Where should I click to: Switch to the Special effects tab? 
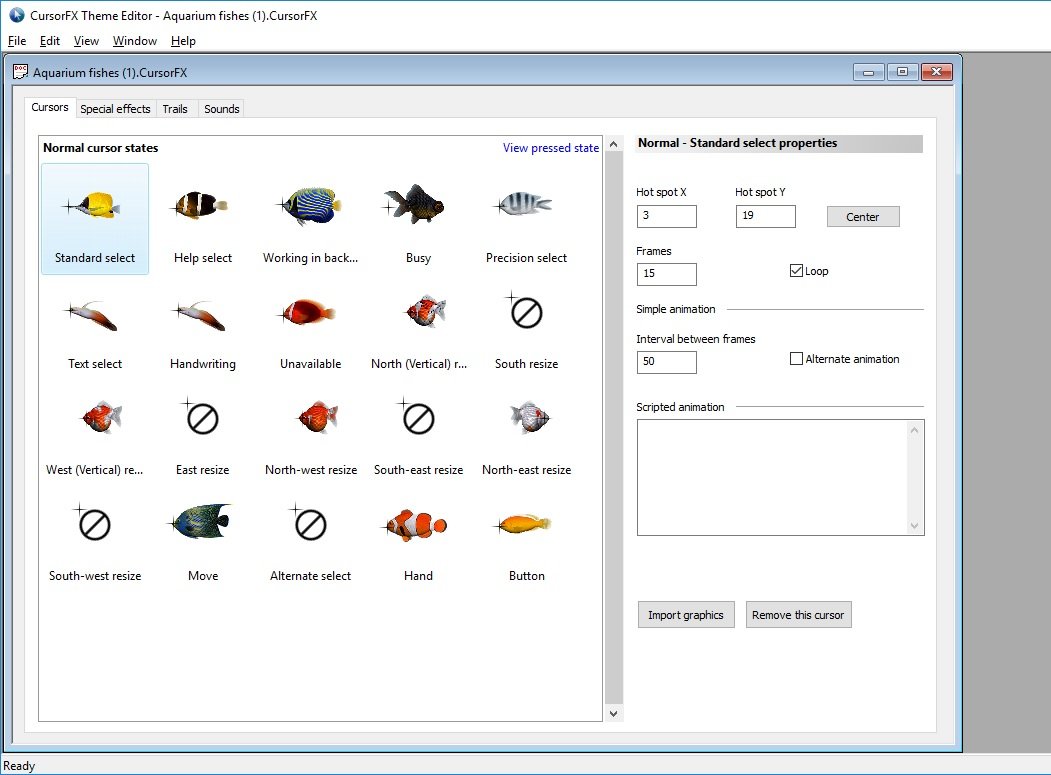[115, 109]
